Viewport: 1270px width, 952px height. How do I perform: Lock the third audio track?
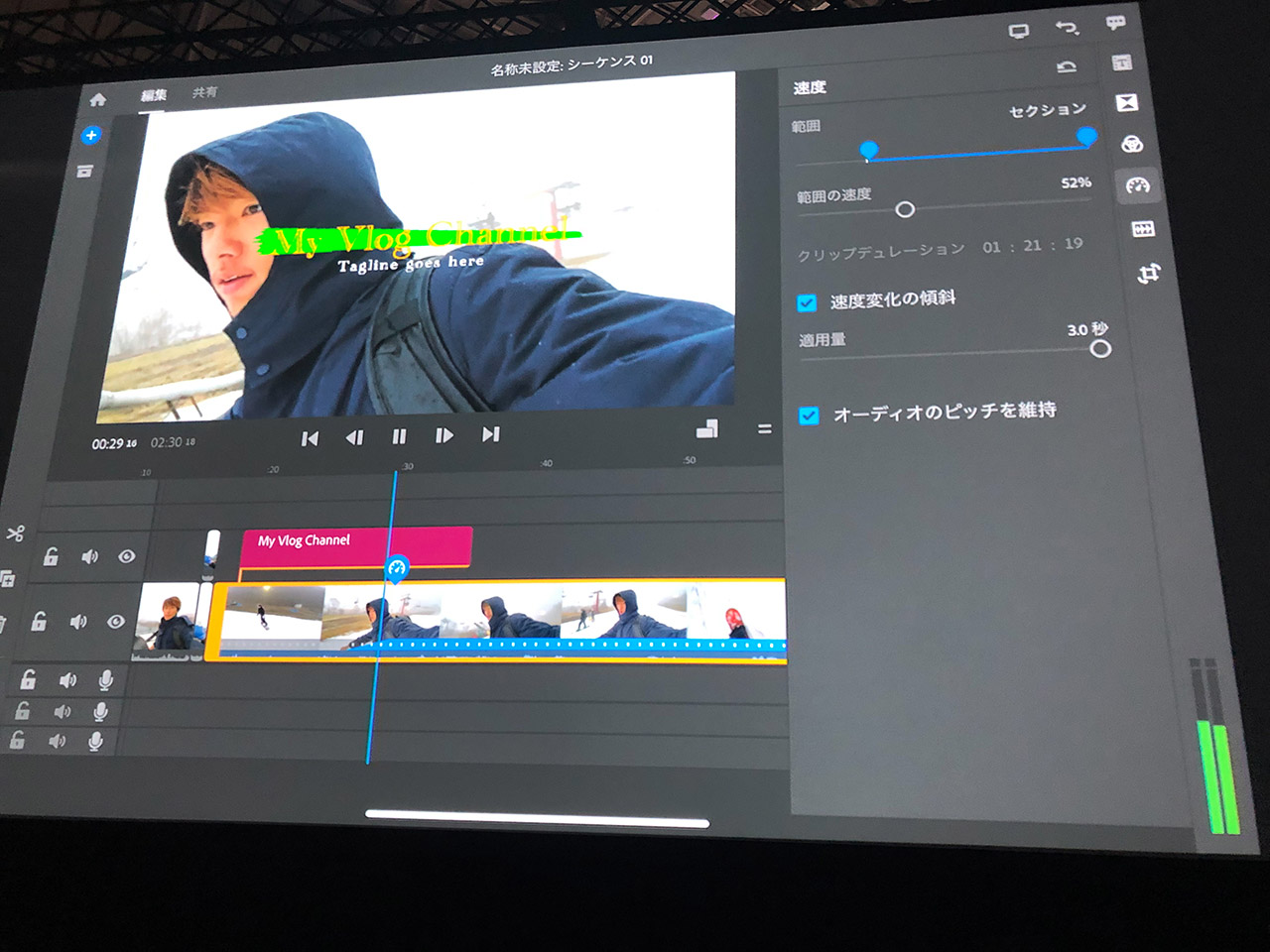17,740
